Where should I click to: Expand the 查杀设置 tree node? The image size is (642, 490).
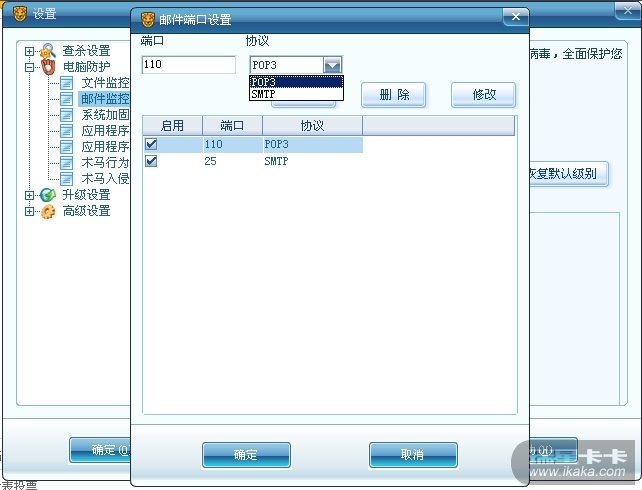[29, 51]
